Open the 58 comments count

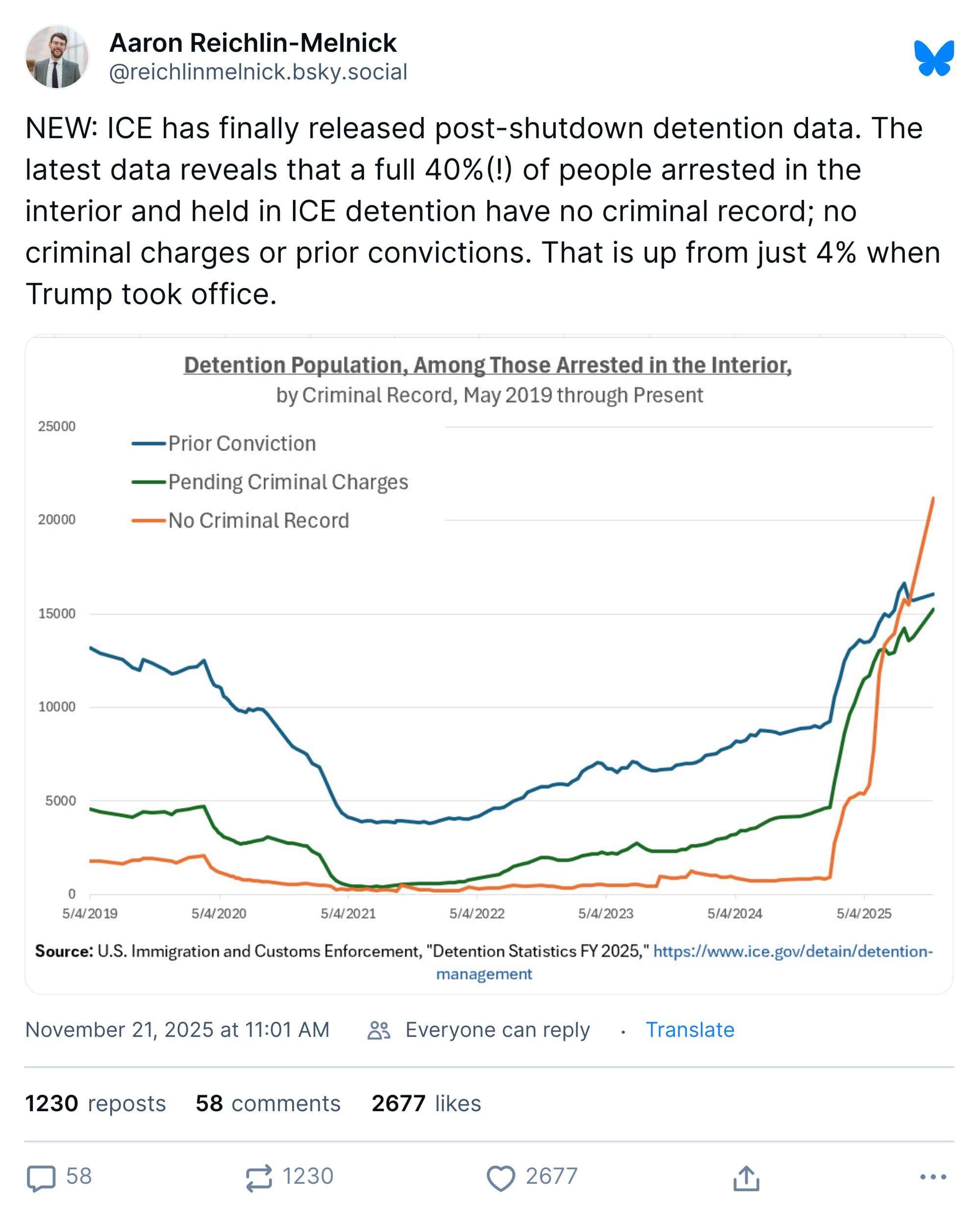point(268,1103)
